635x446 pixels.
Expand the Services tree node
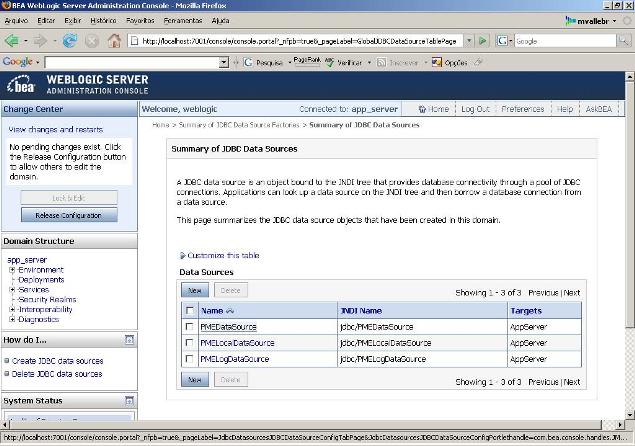(12, 290)
